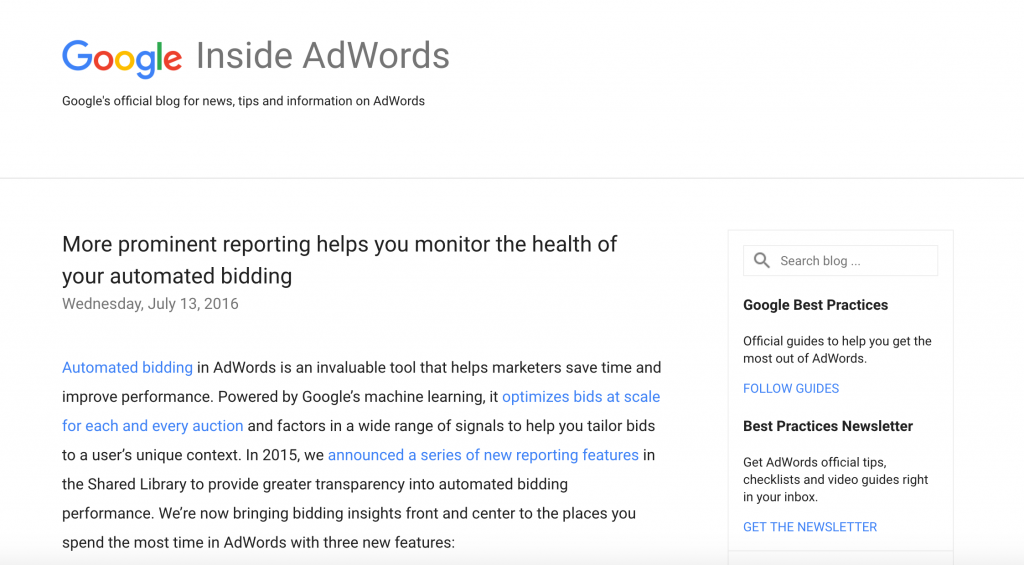Click GET THE NEWSLETTER link
This screenshot has width=1024, height=565.
click(810, 527)
